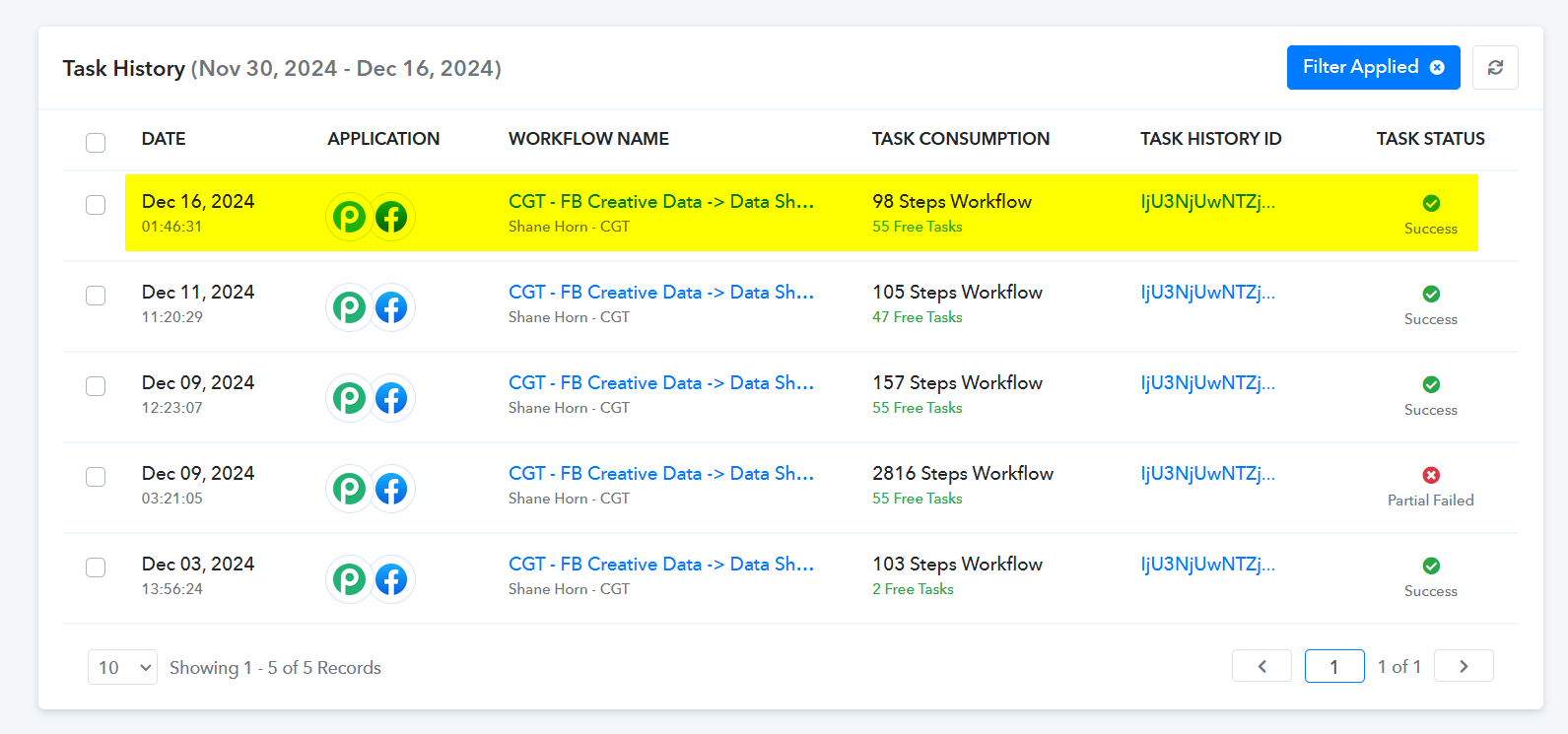Open task history ID link for Dec 03
Image resolution: width=1568 pixels, height=734 pixels.
[x=1207, y=565]
